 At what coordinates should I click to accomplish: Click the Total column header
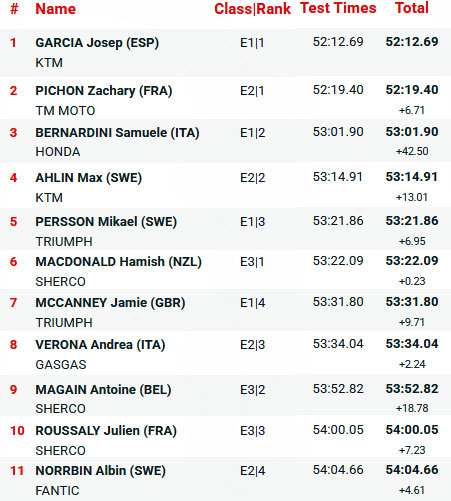click(x=412, y=8)
